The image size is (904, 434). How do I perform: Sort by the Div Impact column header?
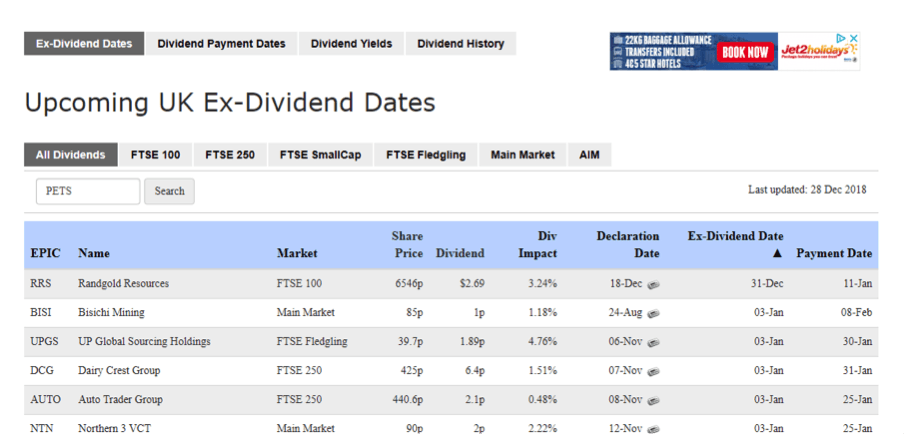click(538, 245)
